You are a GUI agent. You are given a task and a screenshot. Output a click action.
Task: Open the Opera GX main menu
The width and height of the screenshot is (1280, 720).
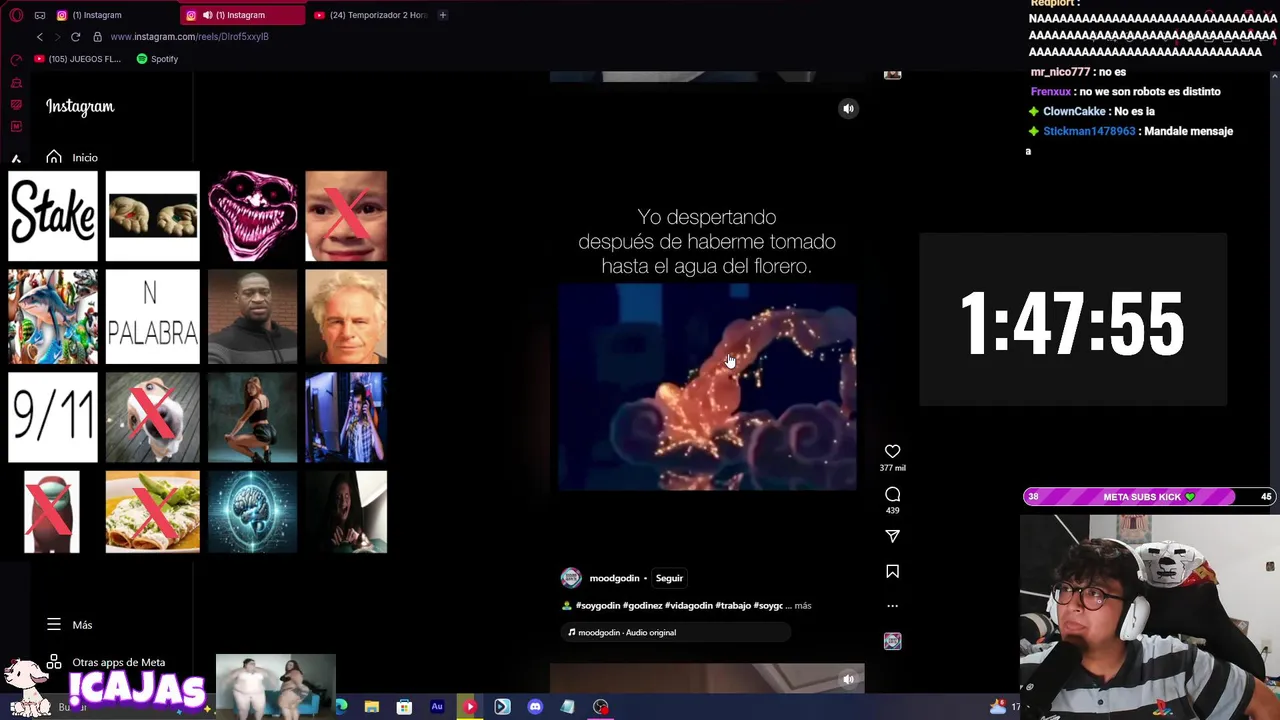16,15
